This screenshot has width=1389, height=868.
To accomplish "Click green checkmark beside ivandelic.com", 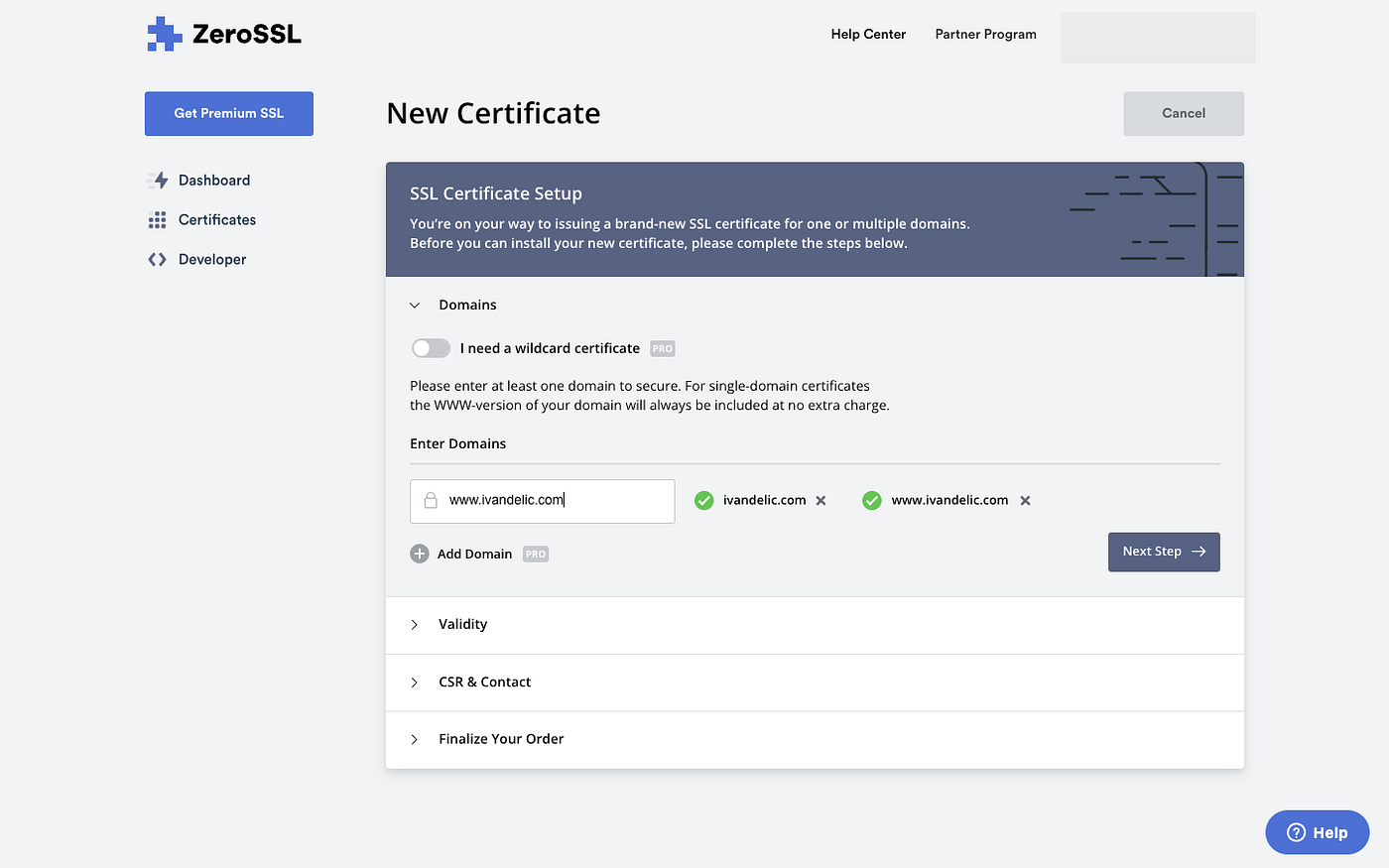I will point(704,501).
